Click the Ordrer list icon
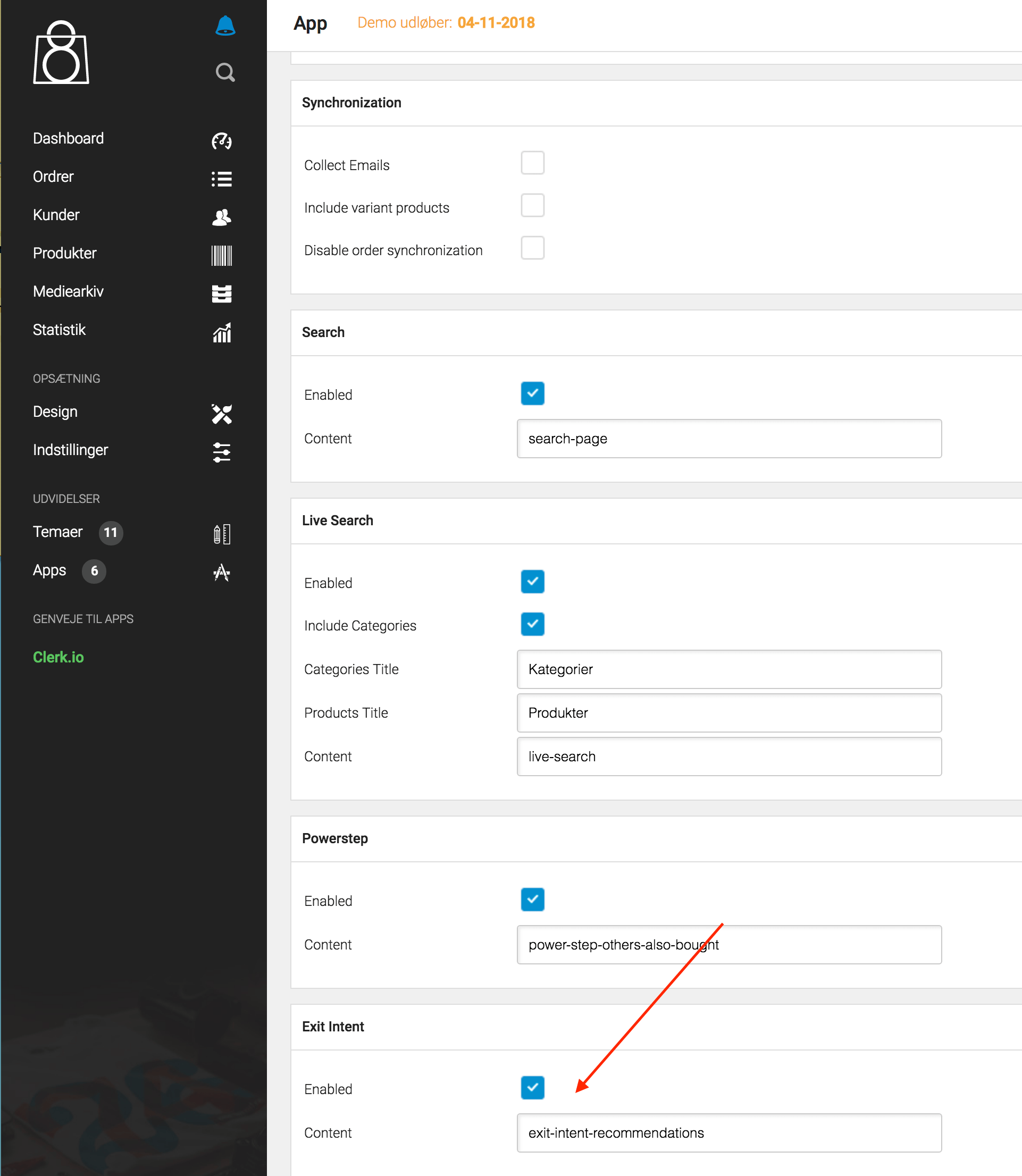The width and height of the screenshot is (1022, 1176). (221, 179)
